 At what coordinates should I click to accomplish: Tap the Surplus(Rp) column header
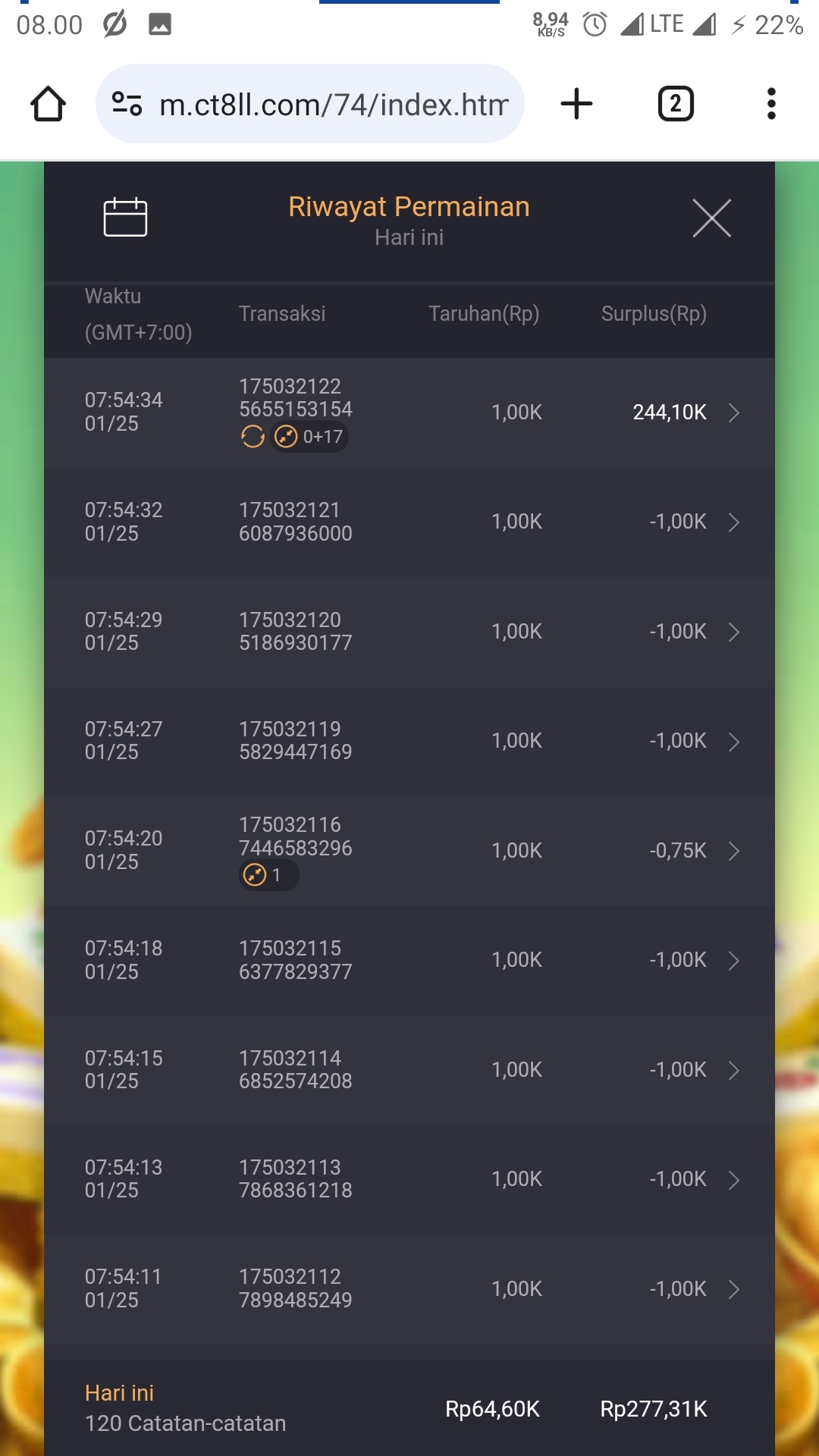[x=654, y=314]
